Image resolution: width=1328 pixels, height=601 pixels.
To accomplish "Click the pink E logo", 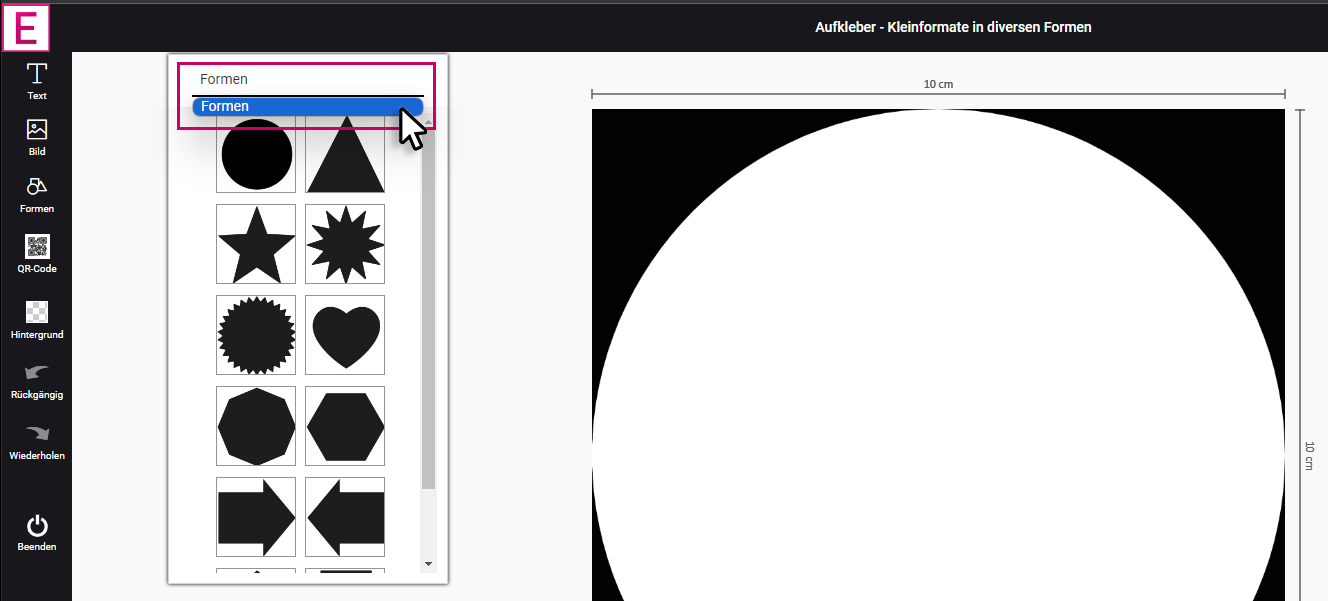I will (x=25, y=26).
